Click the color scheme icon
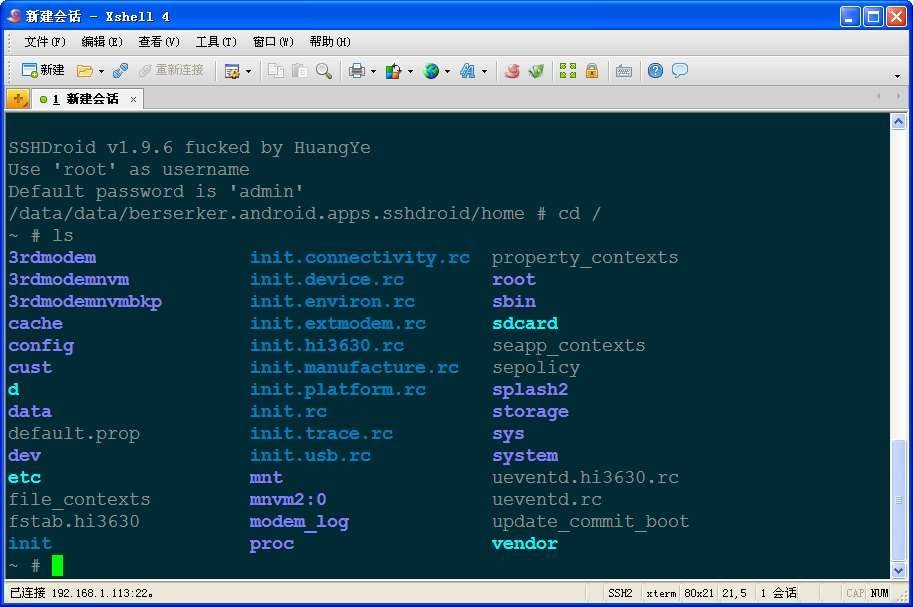Image resolution: width=913 pixels, height=607 pixels. pos(394,71)
